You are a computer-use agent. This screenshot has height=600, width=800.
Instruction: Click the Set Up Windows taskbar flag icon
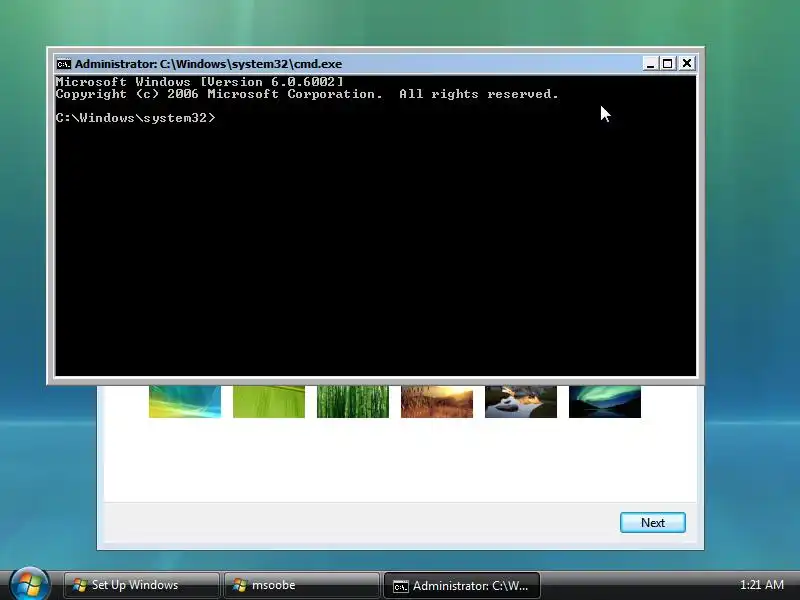(80, 585)
